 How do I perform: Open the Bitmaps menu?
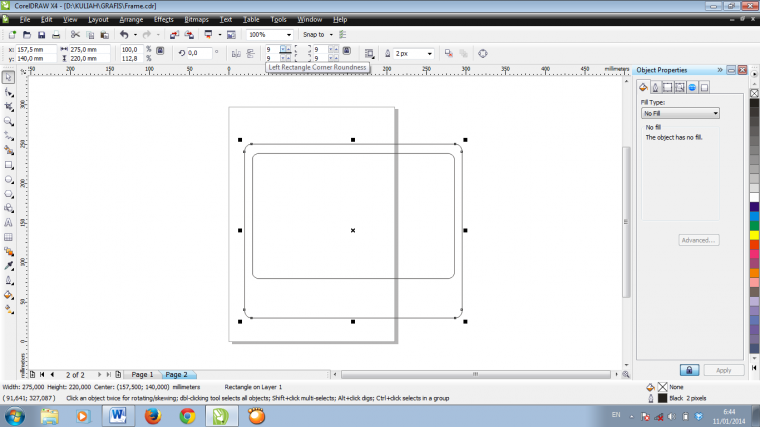click(x=196, y=20)
